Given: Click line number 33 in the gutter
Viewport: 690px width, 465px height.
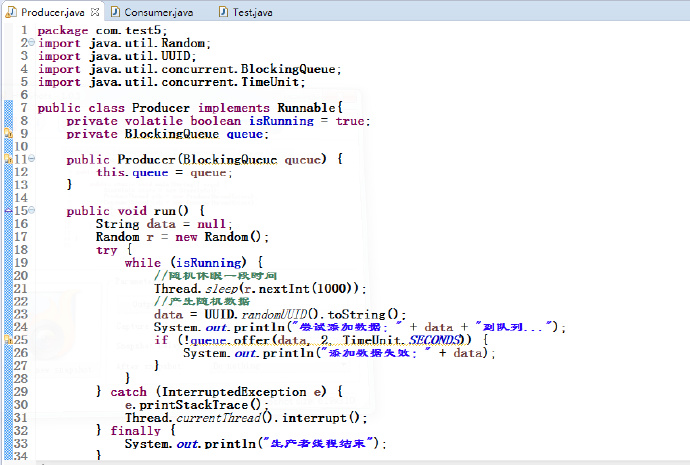Looking at the screenshot, I should 21,443.
